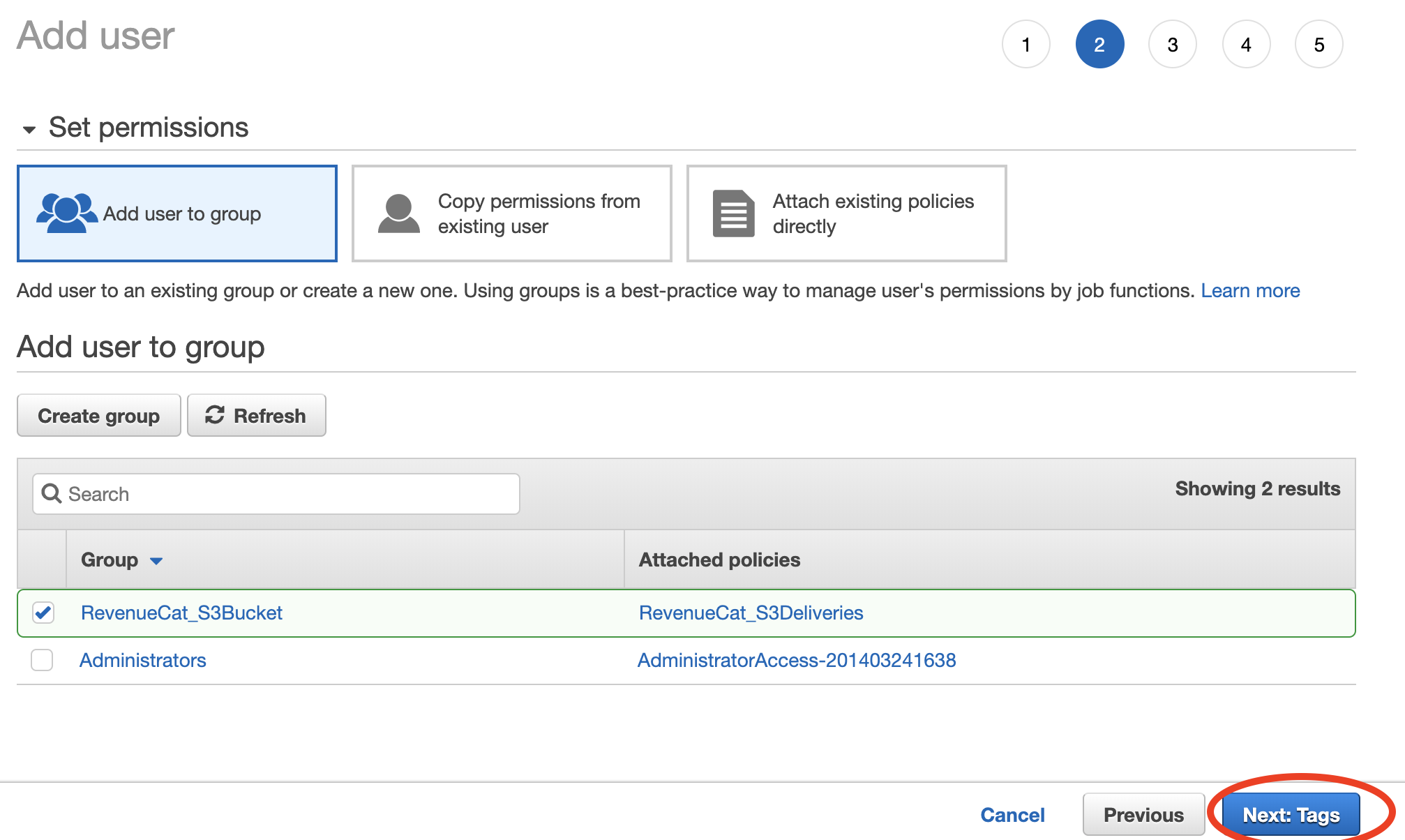The image size is (1405, 840).
Task: Uncheck the RevenueCat_S3Bucket group checkbox
Action: (x=43, y=613)
